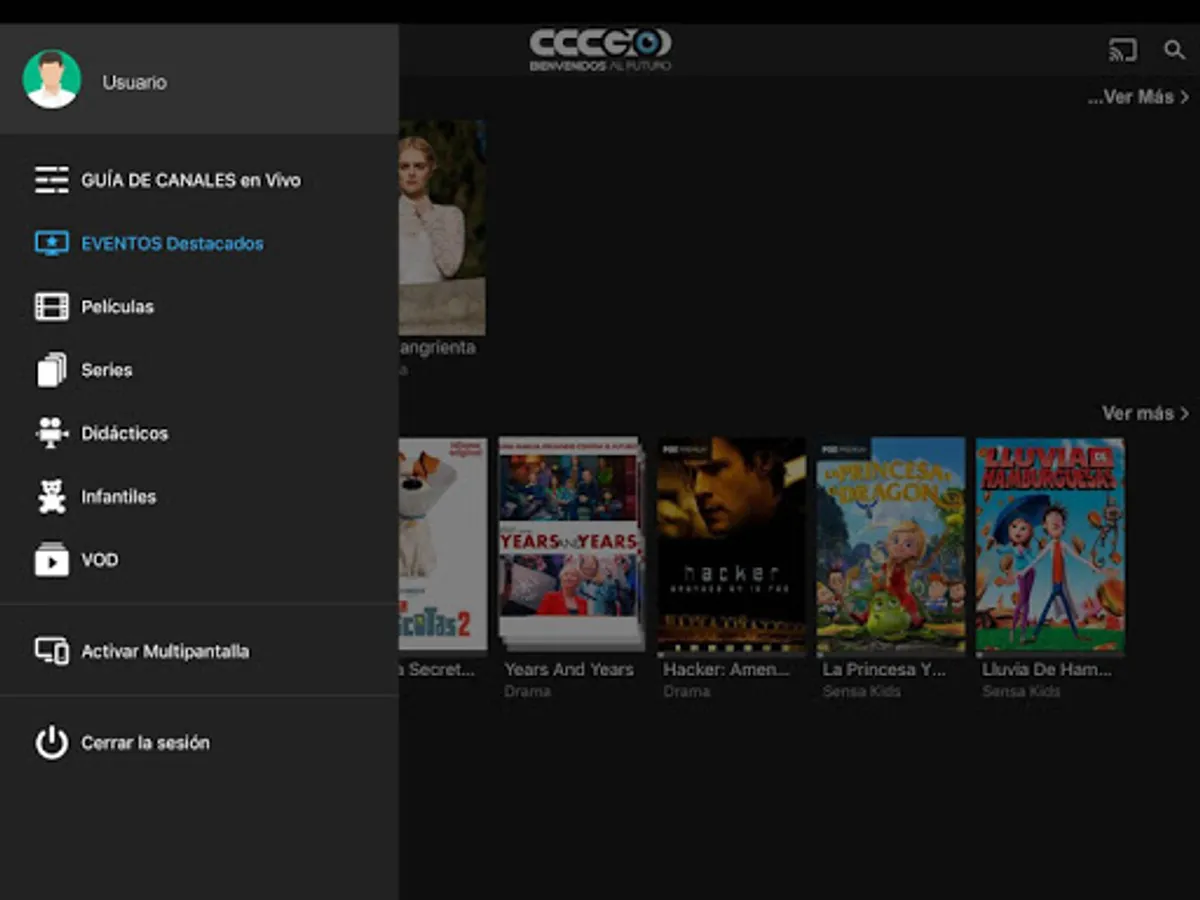Click the multi-device Multipantalla icon

tap(52, 651)
